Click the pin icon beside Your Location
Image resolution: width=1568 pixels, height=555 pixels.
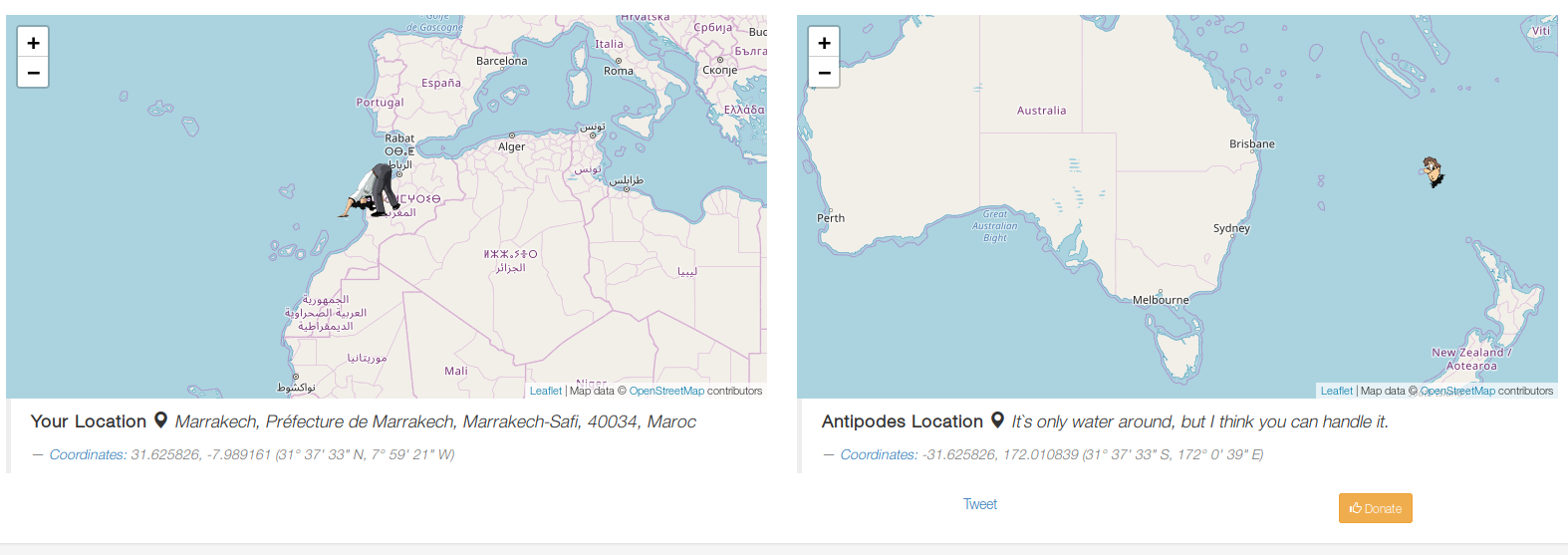(x=160, y=421)
